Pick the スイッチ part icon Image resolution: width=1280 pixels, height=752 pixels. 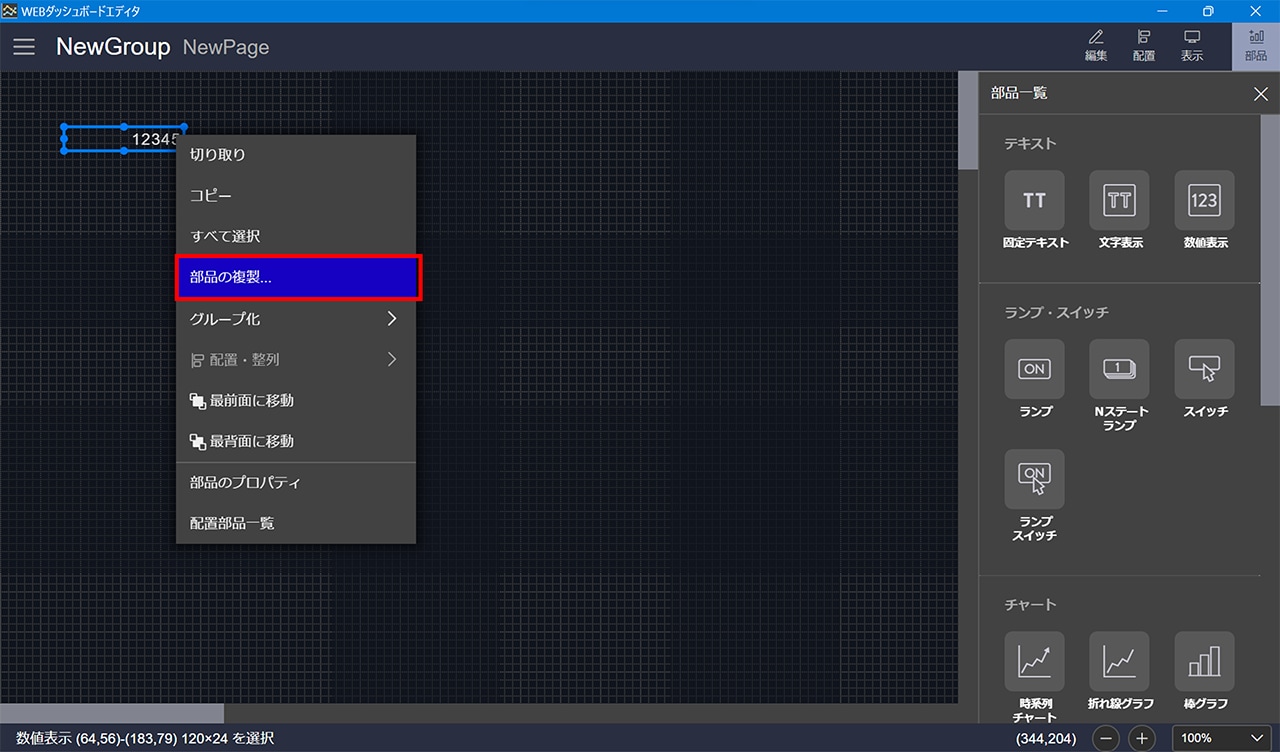point(1204,370)
